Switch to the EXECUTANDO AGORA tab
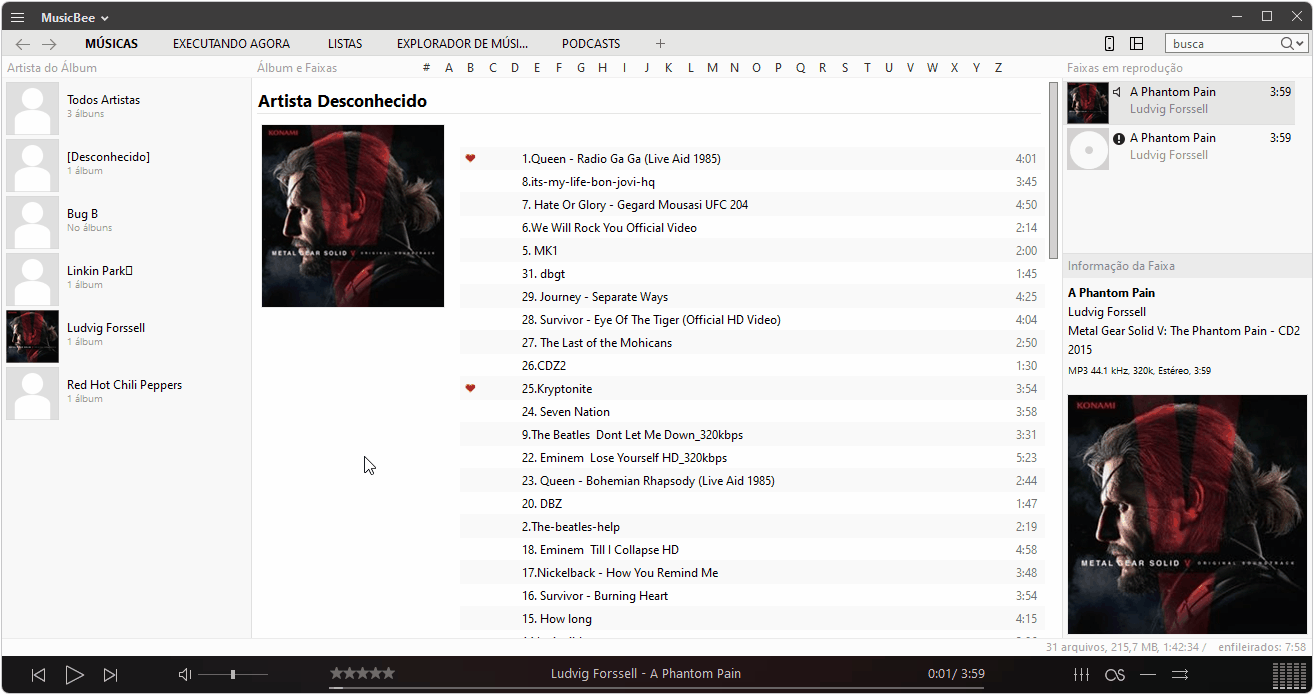 (x=231, y=43)
